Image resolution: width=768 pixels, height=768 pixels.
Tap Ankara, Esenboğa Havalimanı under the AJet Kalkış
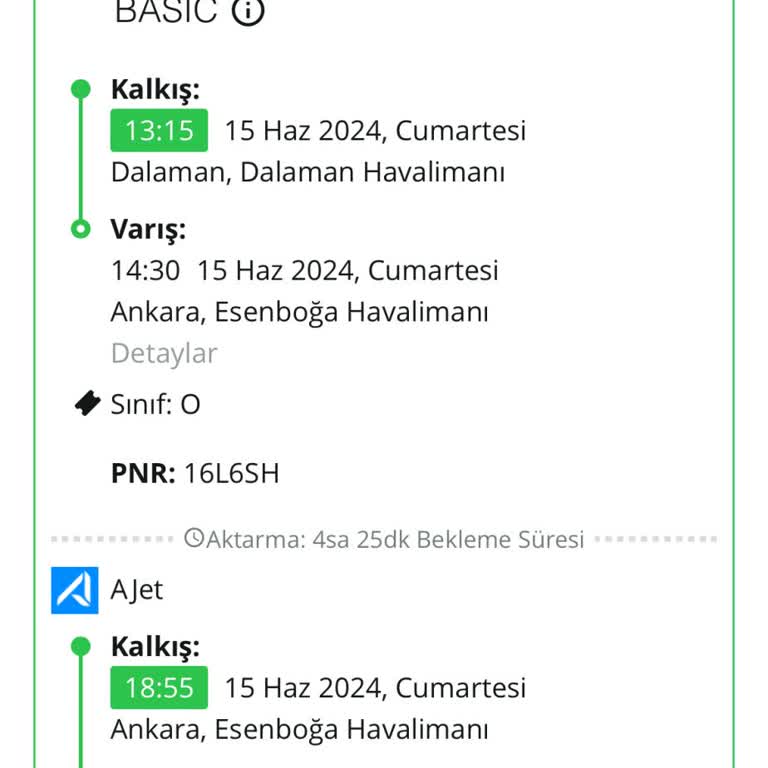pyautogui.click(x=299, y=729)
